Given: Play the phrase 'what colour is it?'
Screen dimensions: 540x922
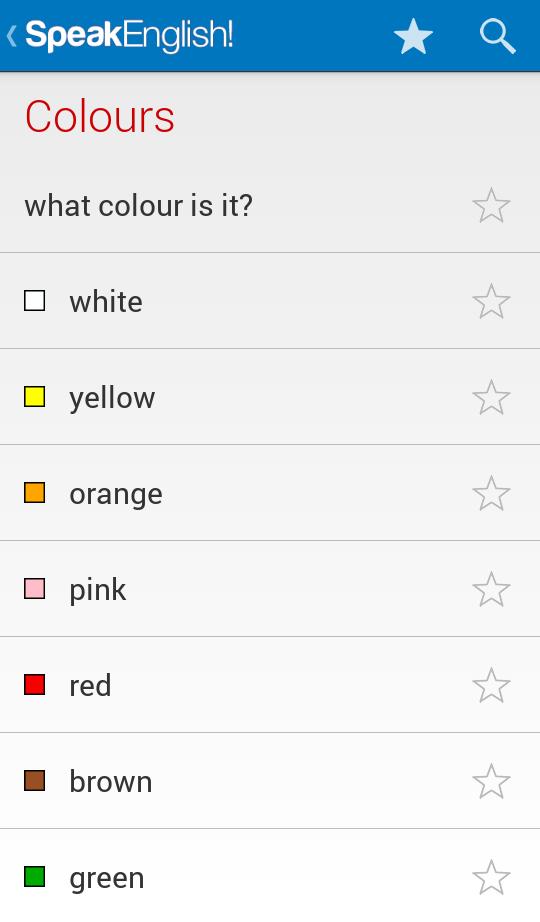Looking at the screenshot, I should (x=139, y=206).
